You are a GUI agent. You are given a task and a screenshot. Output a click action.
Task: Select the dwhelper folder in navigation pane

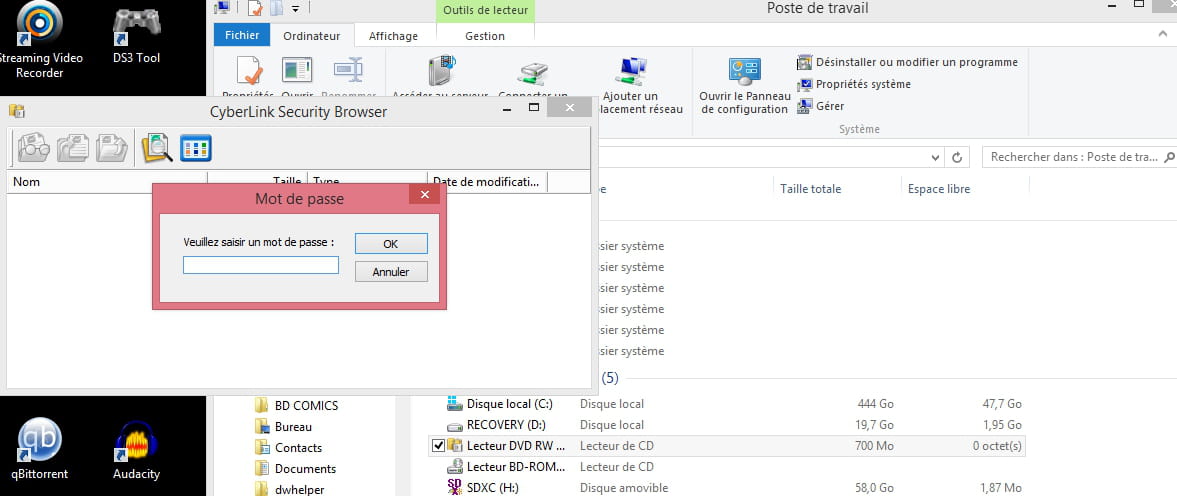pos(300,489)
